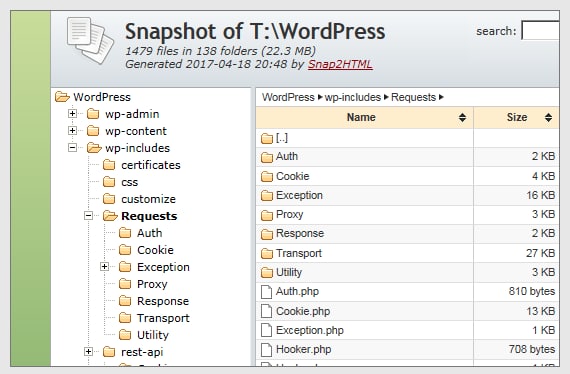Open Utility folder name in file list
The height and width of the screenshot is (374, 570).
pos(289,272)
